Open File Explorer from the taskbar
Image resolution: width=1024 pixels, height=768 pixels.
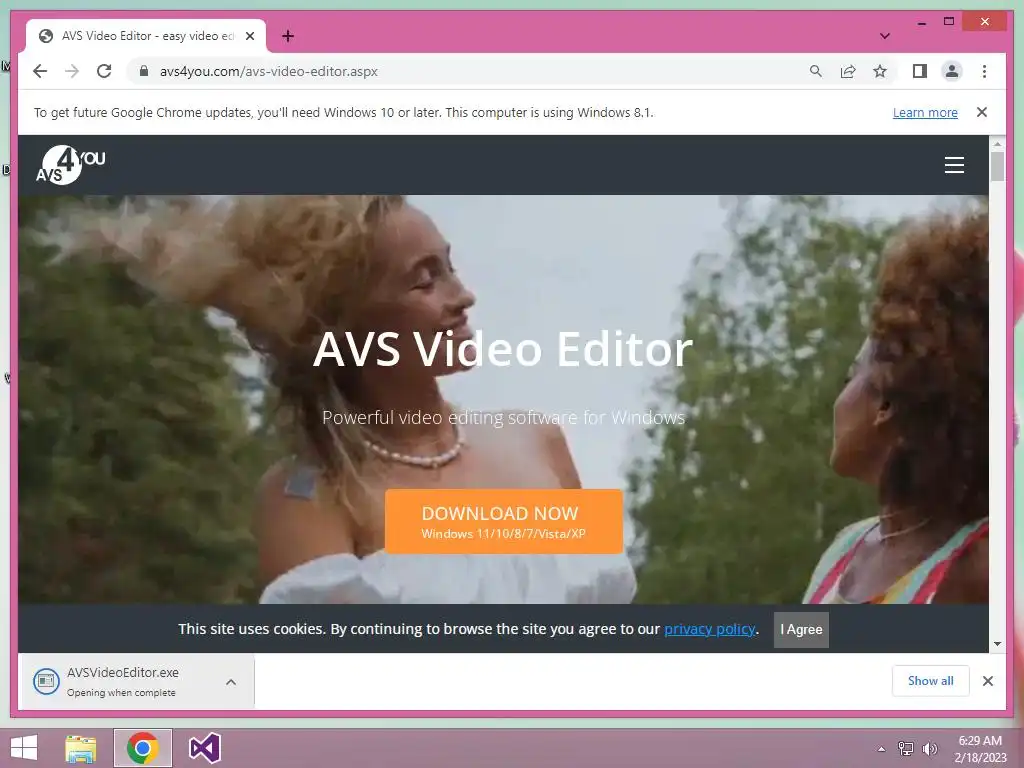[81, 748]
